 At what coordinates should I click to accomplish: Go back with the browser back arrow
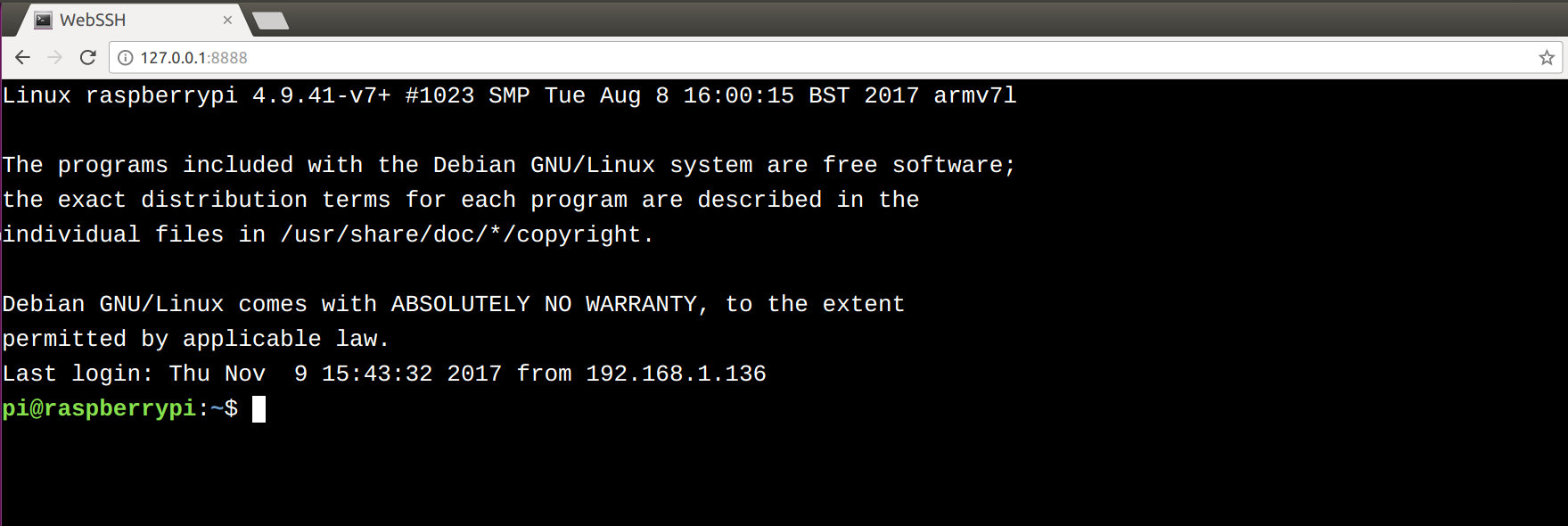click(x=22, y=58)
